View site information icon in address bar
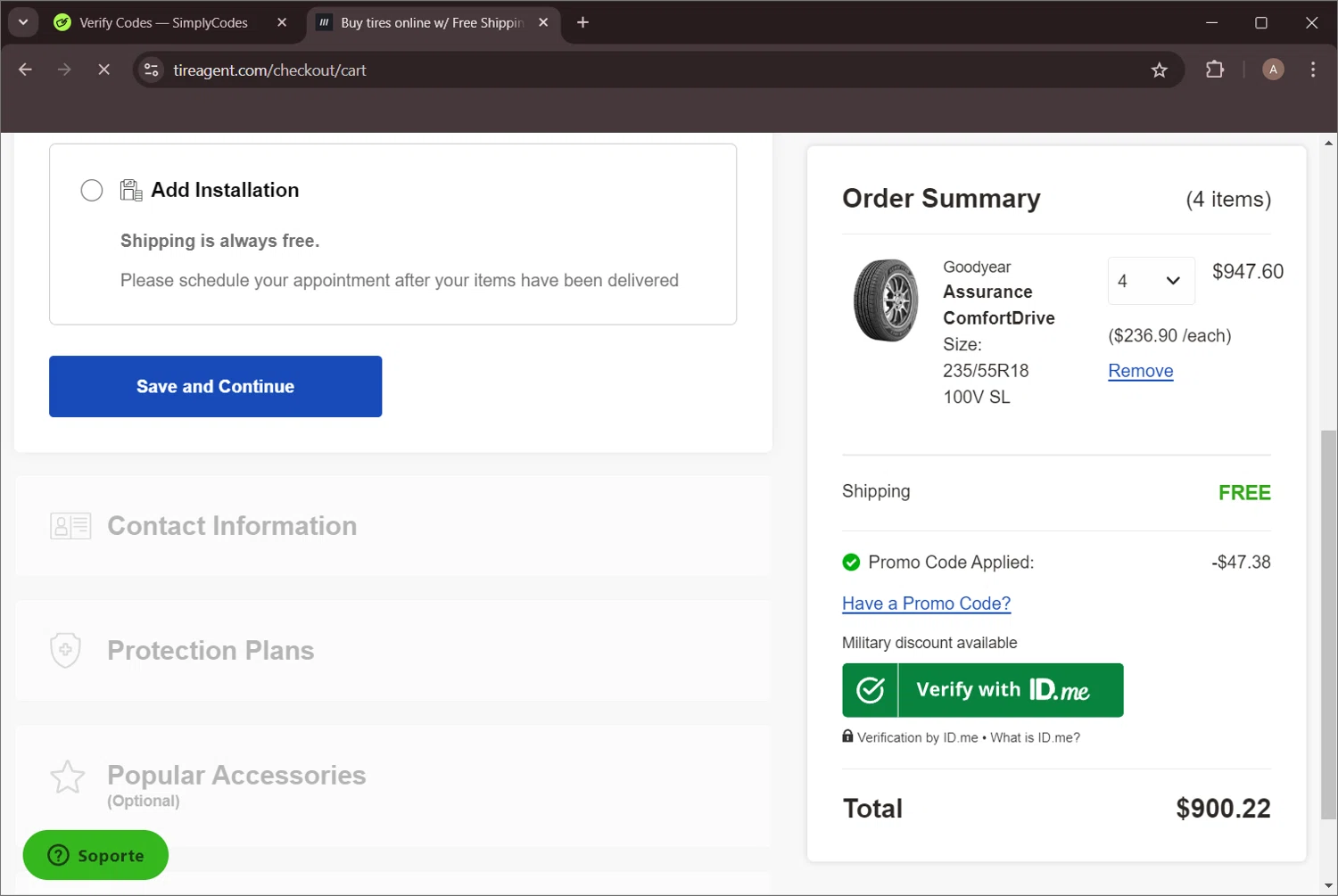This screenshot has width=1338, height=896. point(152,70)
